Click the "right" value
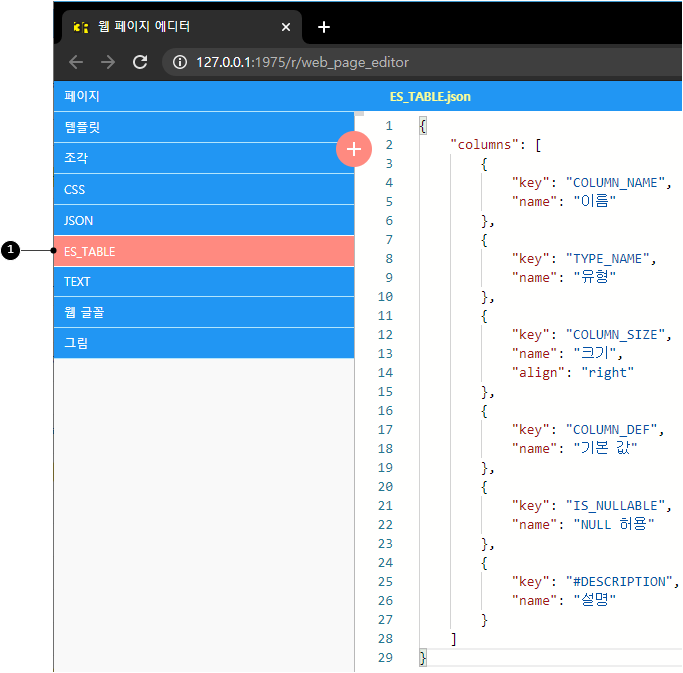This screenshot has width=683, height=673. (x=607, y=372)
